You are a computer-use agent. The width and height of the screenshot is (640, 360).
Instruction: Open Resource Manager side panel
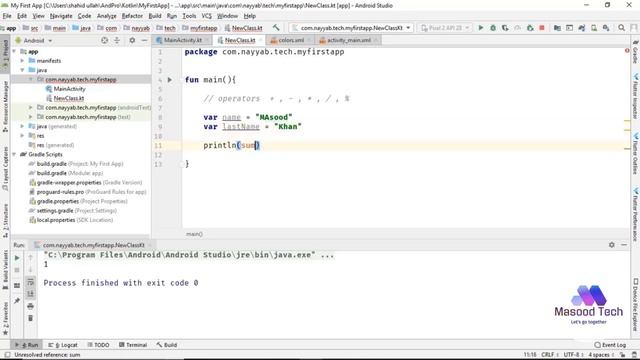pos(5,106)
